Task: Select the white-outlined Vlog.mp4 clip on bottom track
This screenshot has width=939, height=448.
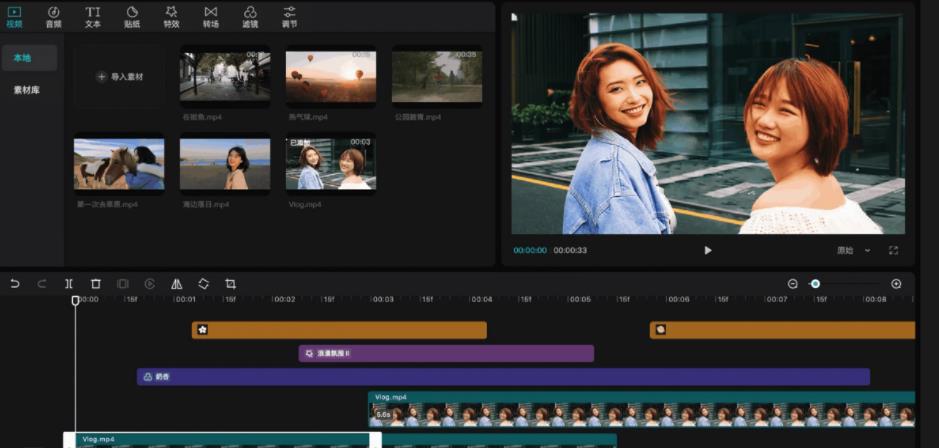Action: click(x=222, y=440)
